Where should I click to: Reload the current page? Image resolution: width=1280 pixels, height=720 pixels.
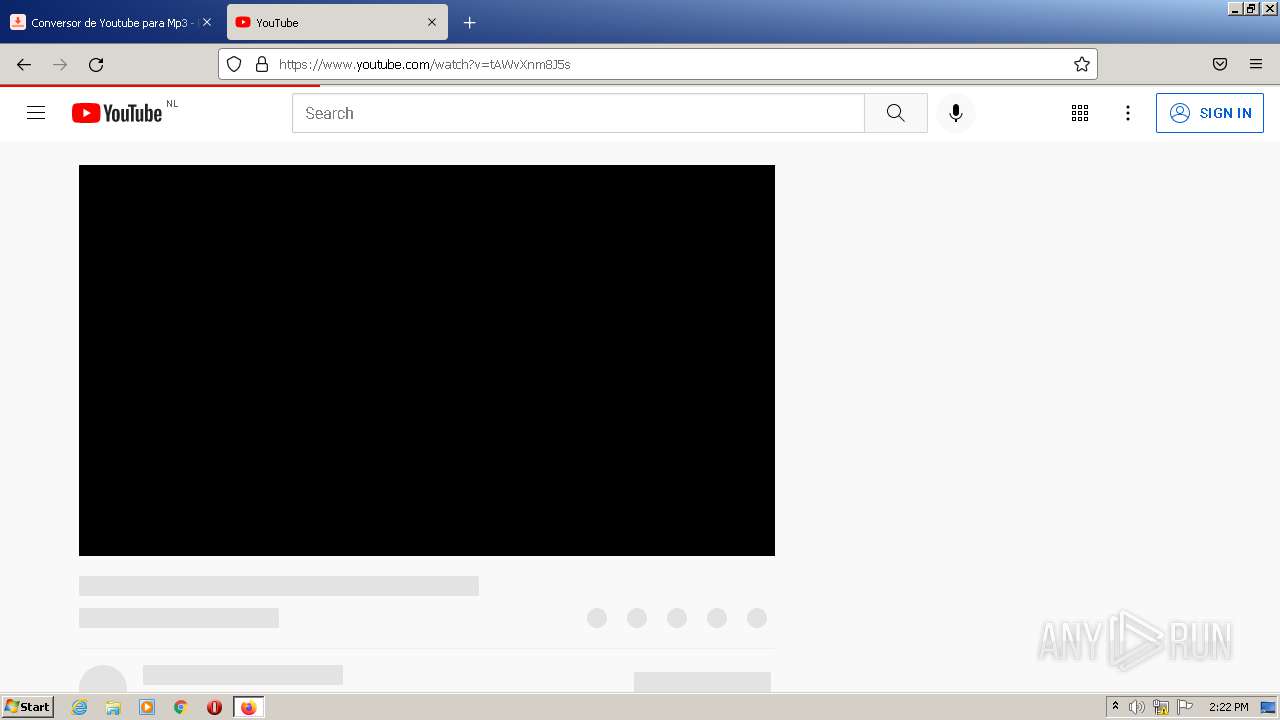tap(96, 64)
